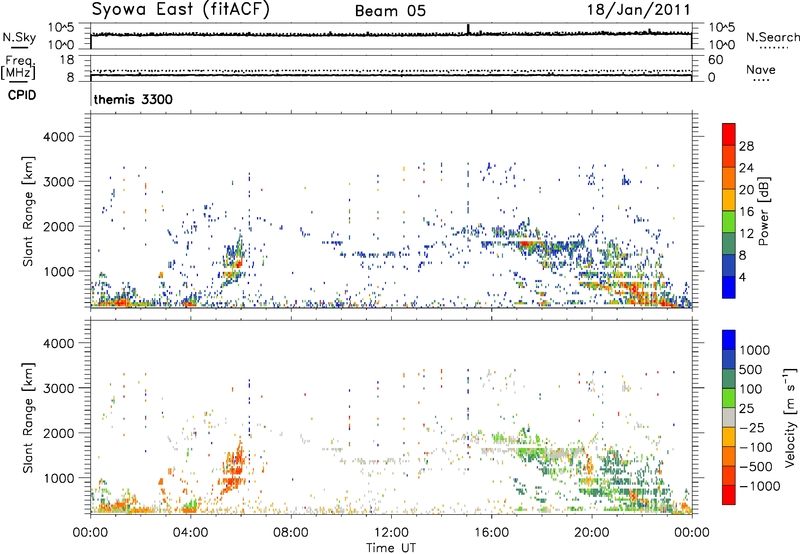Click the 'CPID' label
This screenshot has width=800, height=554.
click(22, 95)
